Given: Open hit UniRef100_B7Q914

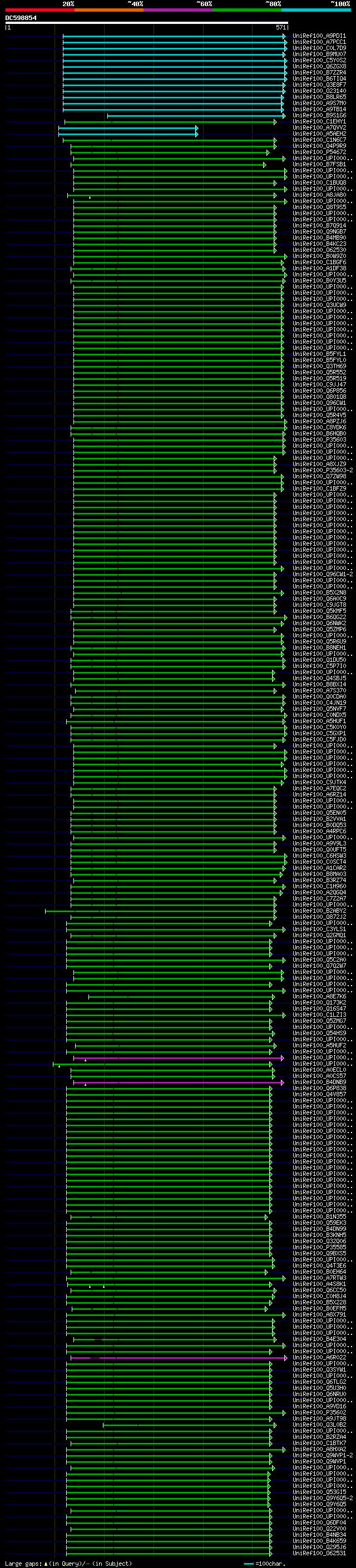Looking at the screenshot, I should coord(319,226).
